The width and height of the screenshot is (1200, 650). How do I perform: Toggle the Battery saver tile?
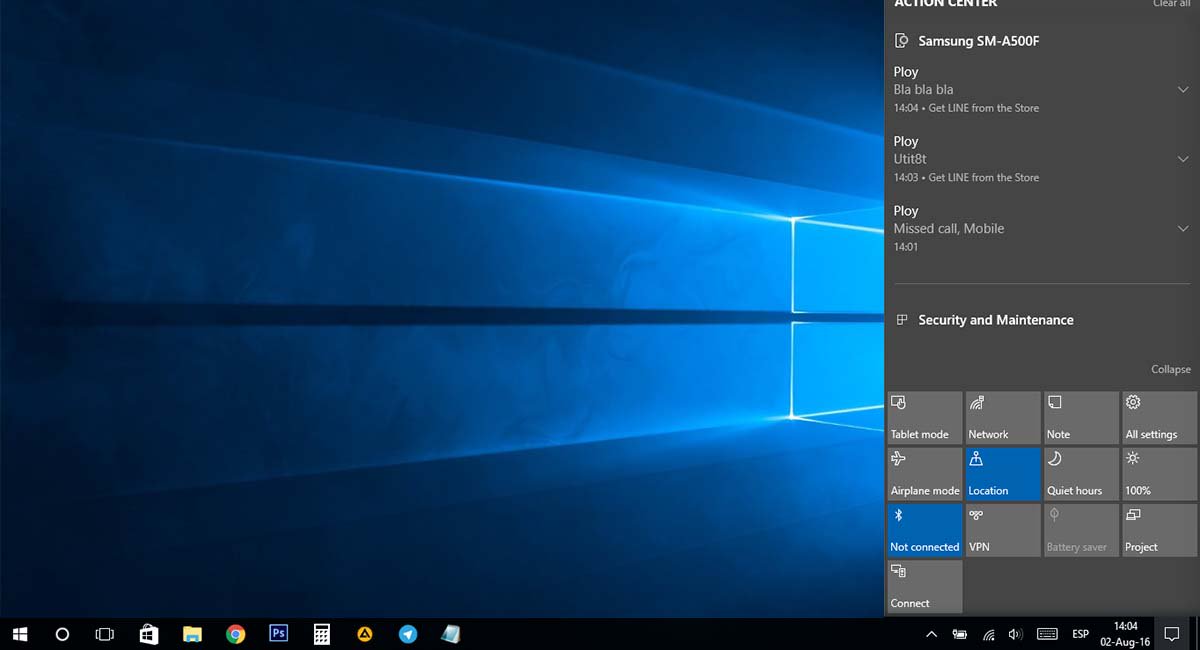(x=1081, y=529)
